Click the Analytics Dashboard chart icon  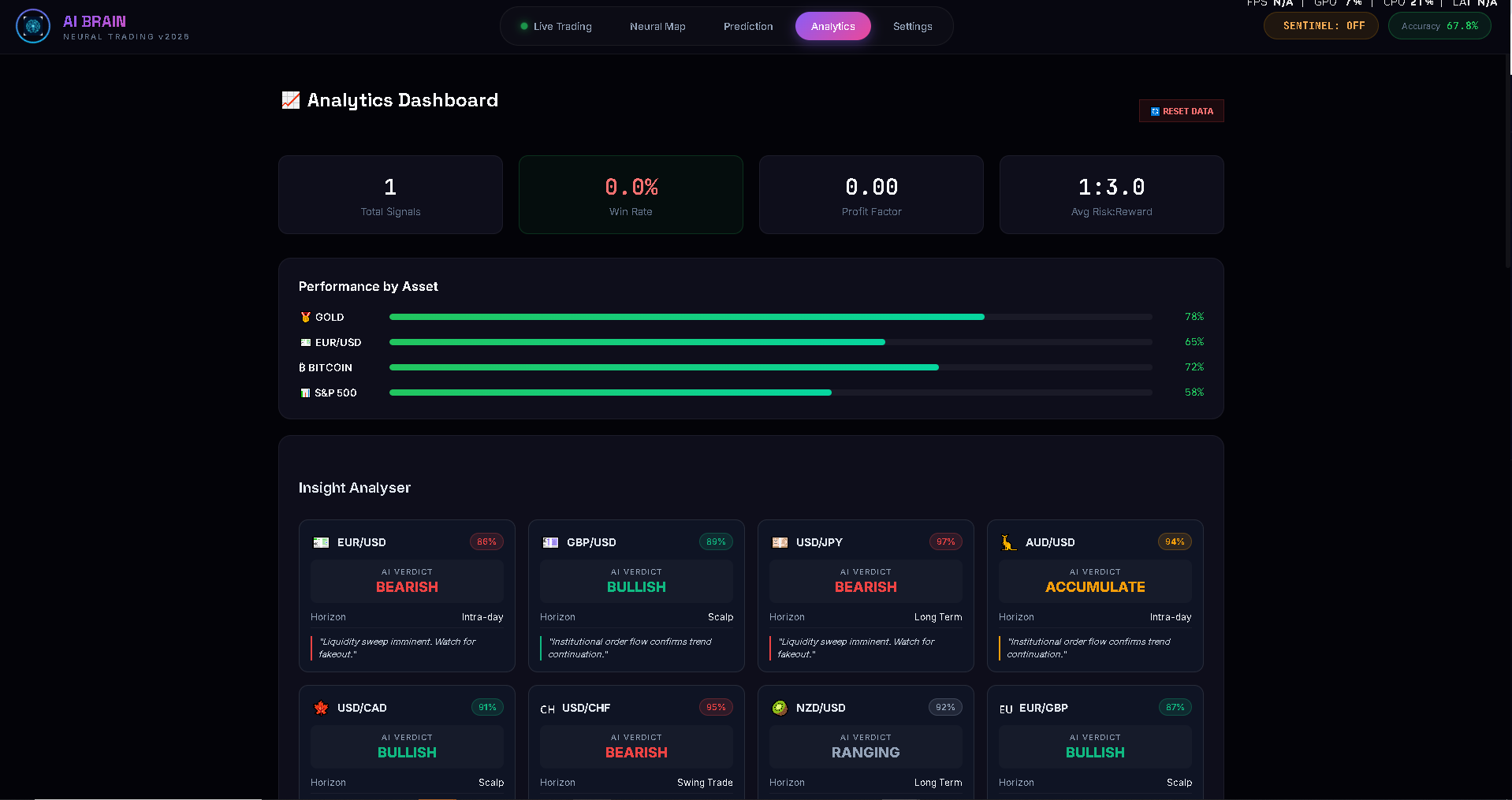coord(290,100)
